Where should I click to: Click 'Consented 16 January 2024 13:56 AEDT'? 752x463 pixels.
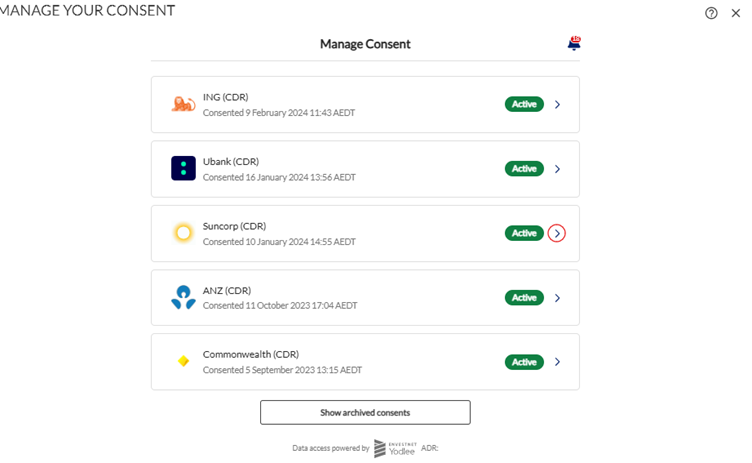coord(279,178)
